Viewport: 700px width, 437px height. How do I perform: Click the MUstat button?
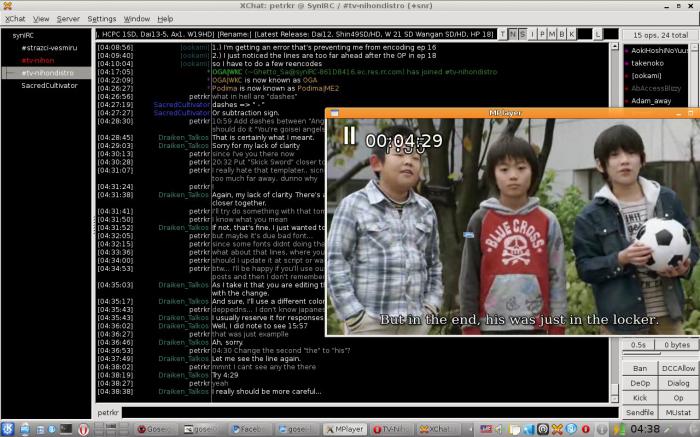678,412
